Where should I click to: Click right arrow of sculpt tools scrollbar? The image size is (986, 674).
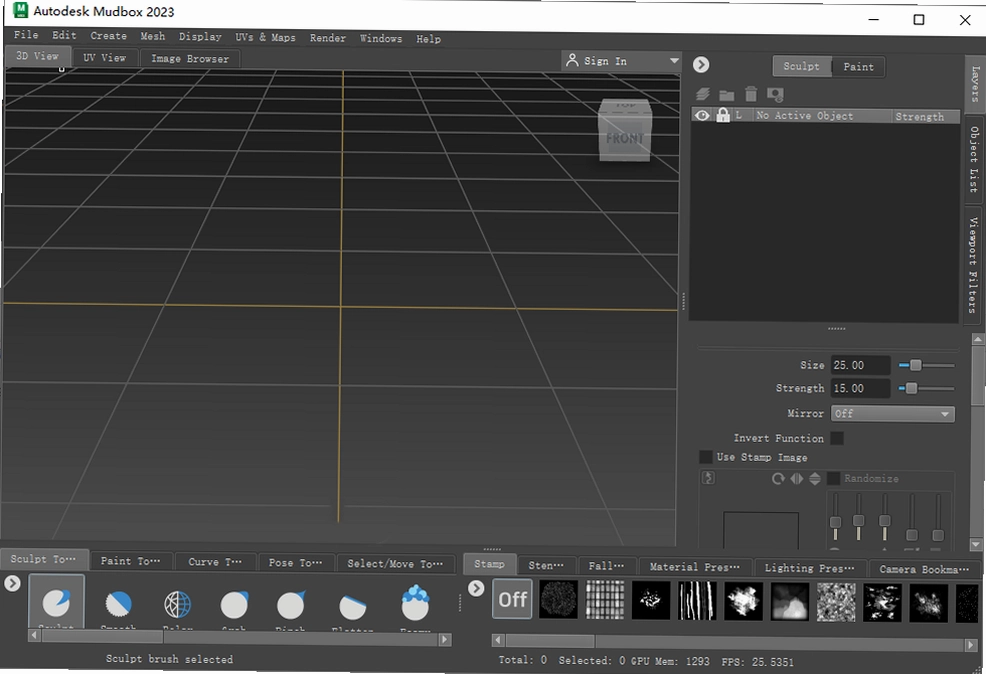click(x=445, y=639)
